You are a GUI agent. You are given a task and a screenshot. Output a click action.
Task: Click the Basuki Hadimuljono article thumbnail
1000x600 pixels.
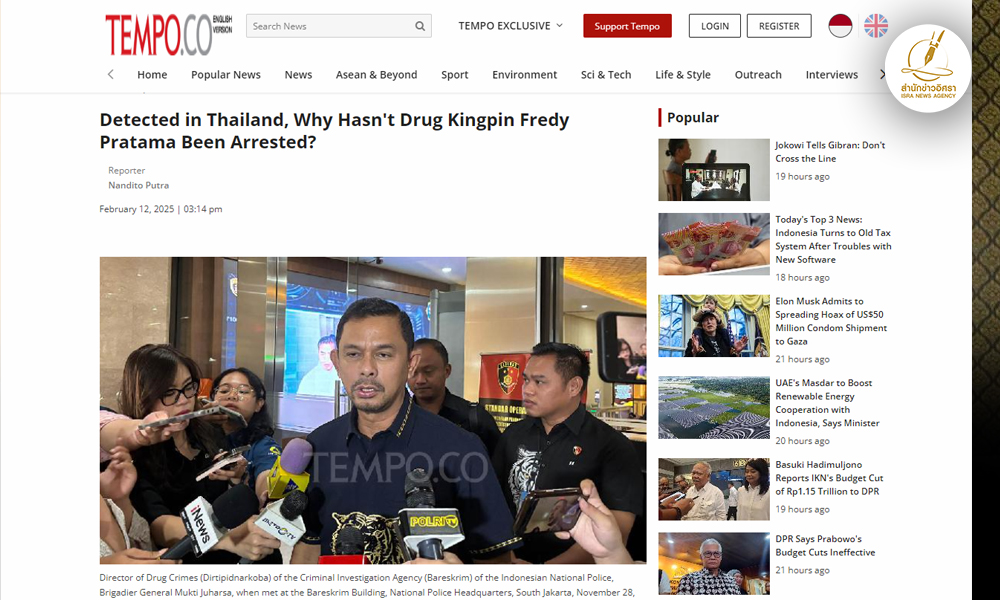pyautogui.click(x=714, y=489)
